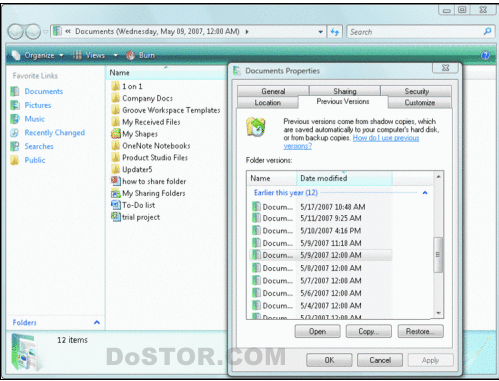The image size is (499, 381).
Task: Expand the address bar history dropdown
Action: (x=320, y=32)
